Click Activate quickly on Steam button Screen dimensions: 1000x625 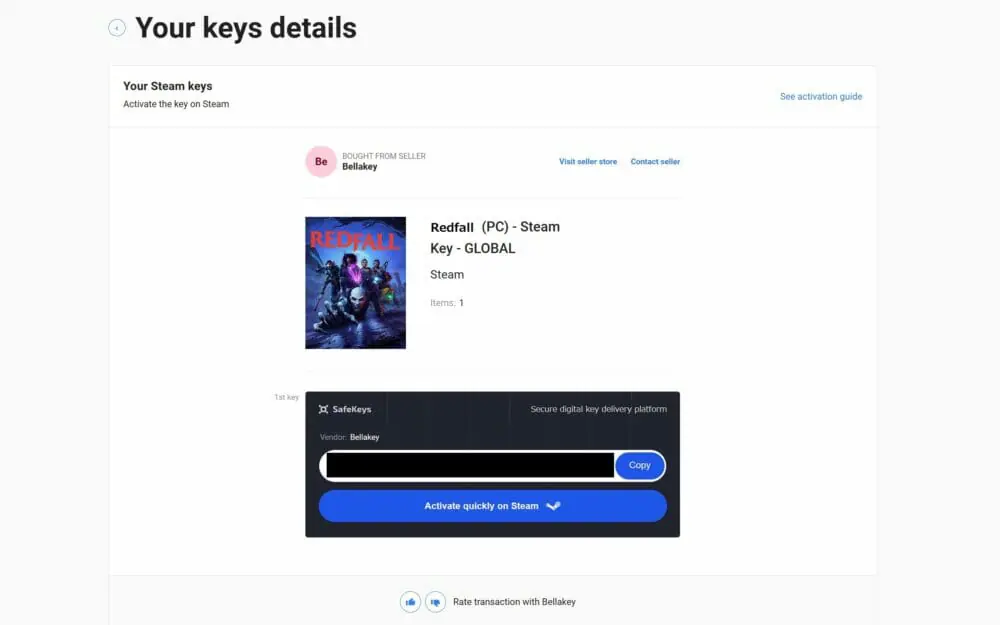click(492, 506)
